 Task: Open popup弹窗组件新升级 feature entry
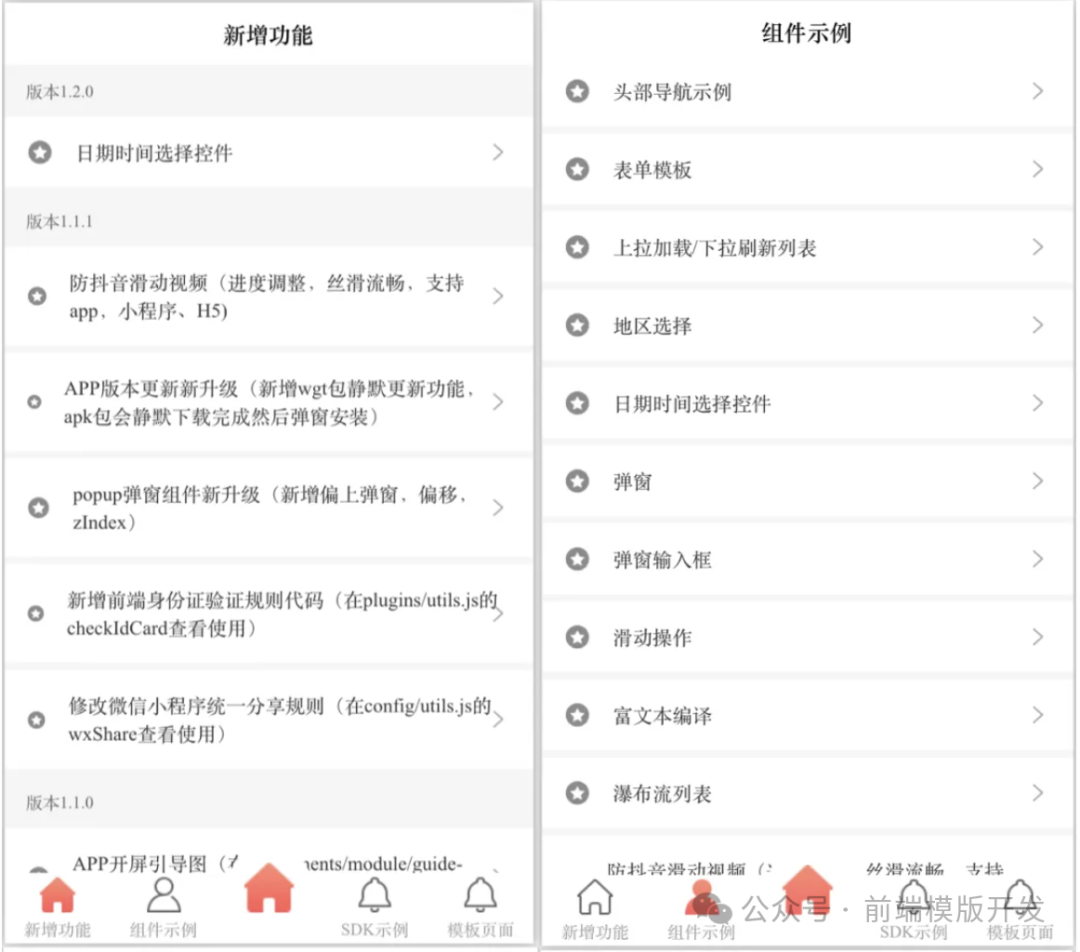coord(269,508)
